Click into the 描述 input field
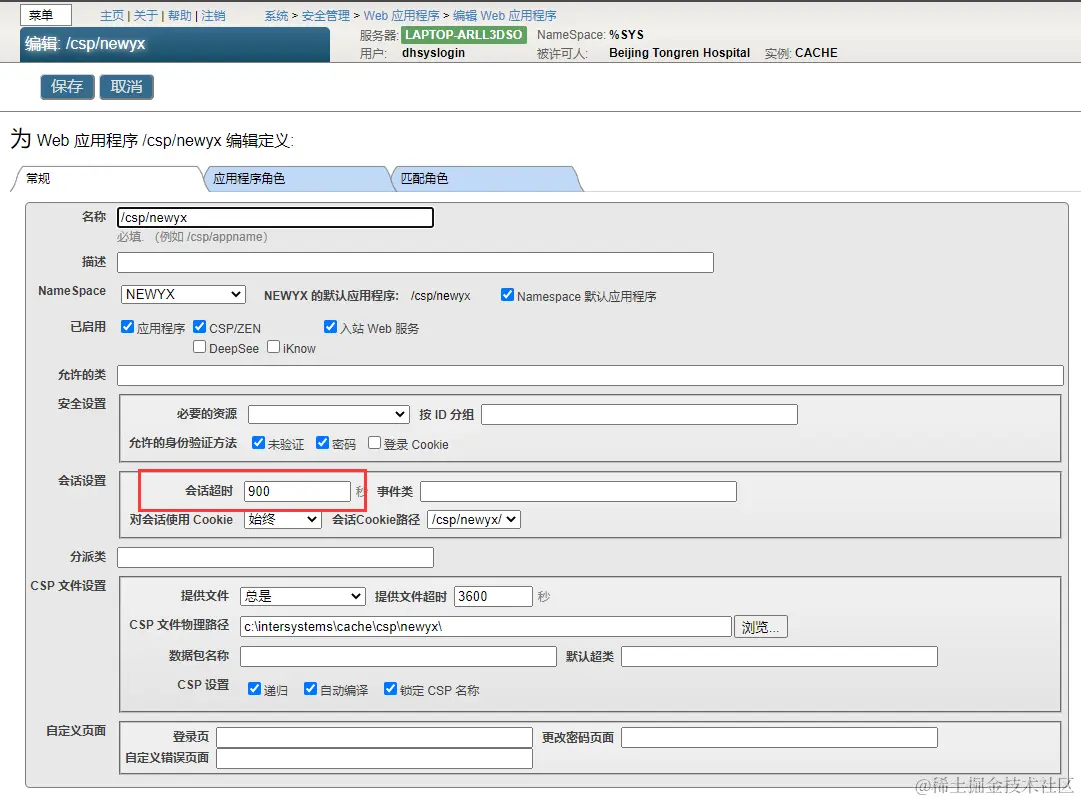 click(415, 262)
